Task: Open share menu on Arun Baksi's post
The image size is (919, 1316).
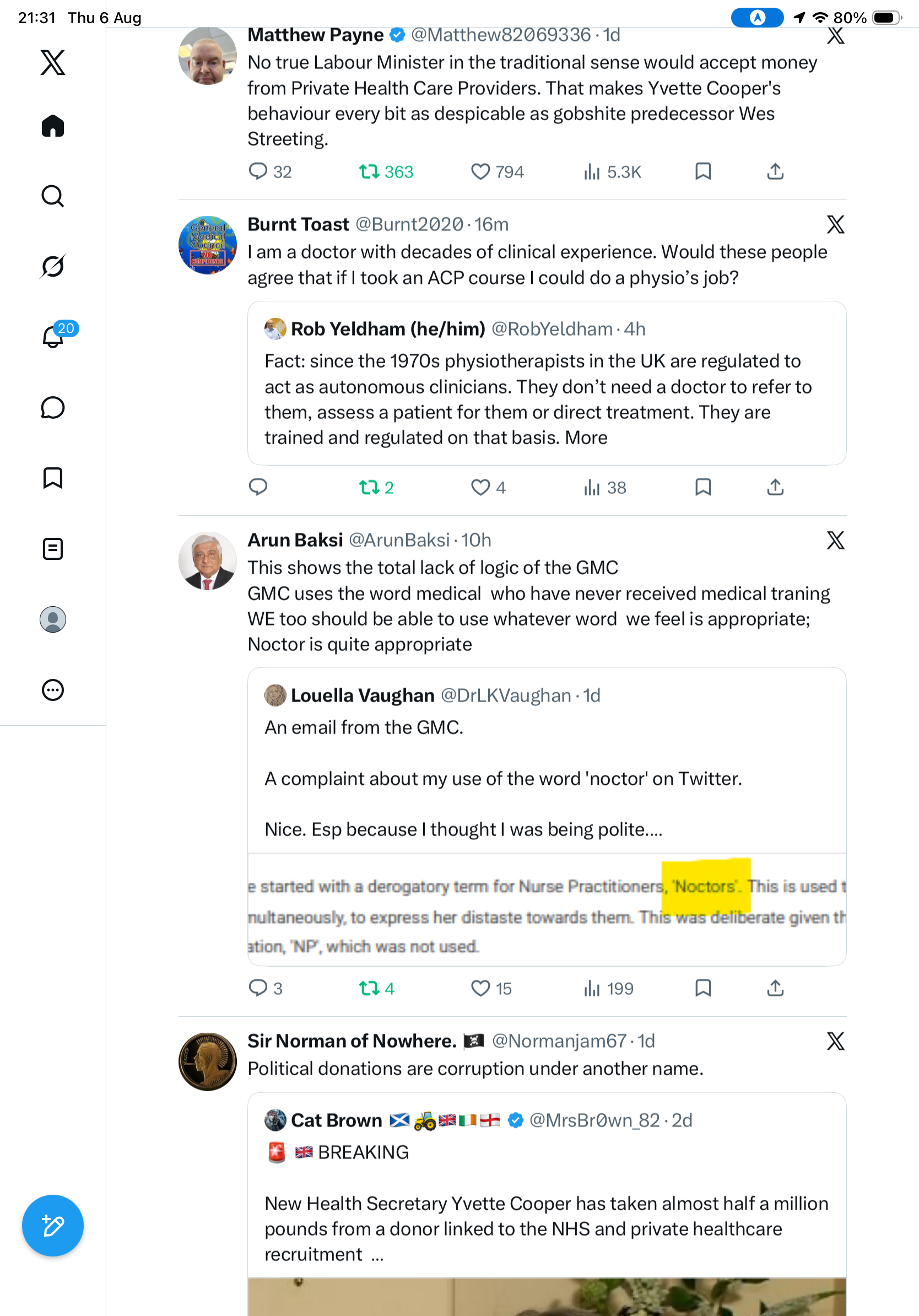Action: pos(775,988)
